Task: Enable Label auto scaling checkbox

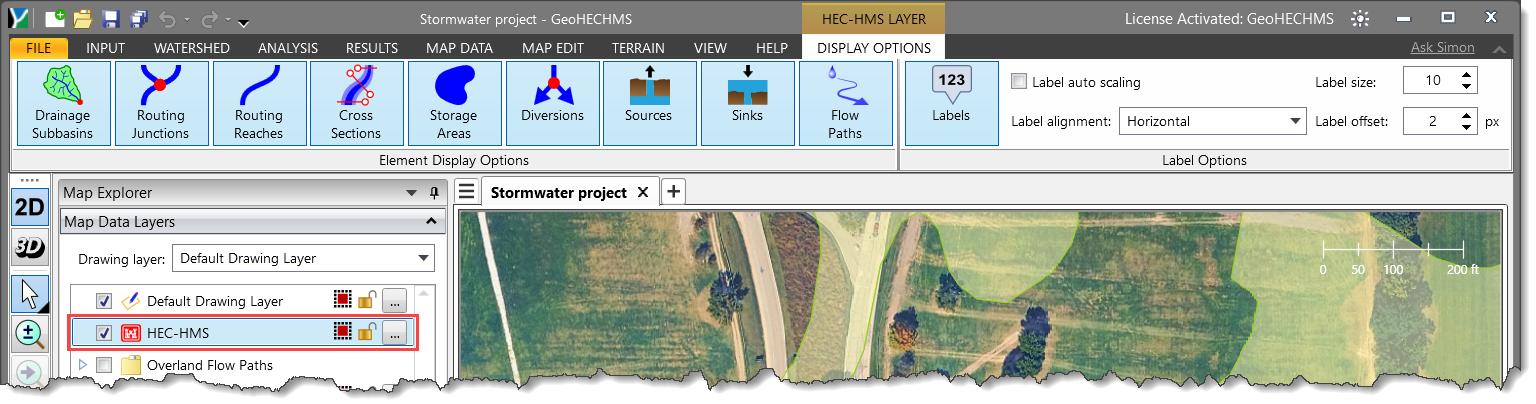Action: pos(1019,82)
